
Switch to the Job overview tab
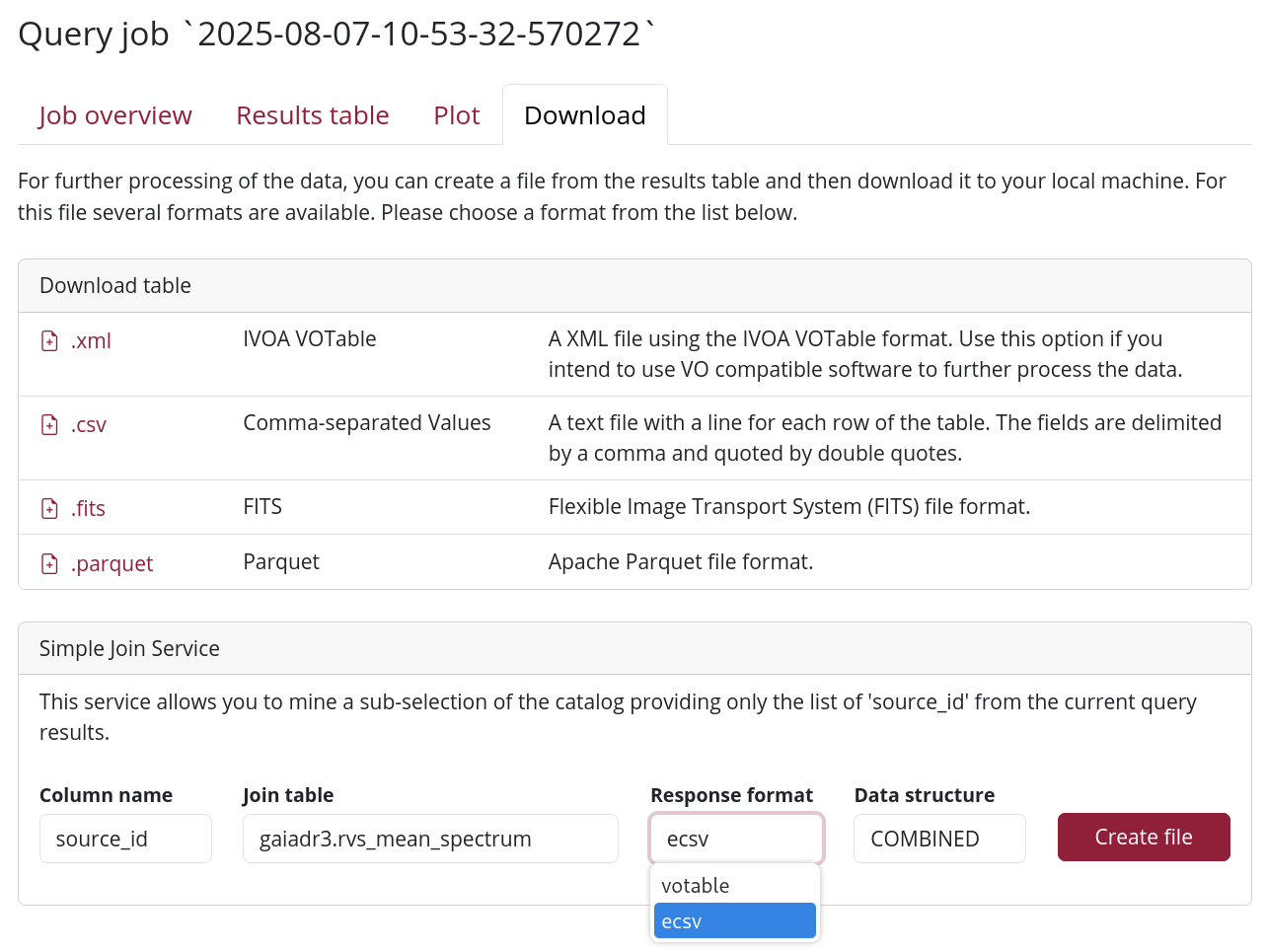(x=115, y=115)
